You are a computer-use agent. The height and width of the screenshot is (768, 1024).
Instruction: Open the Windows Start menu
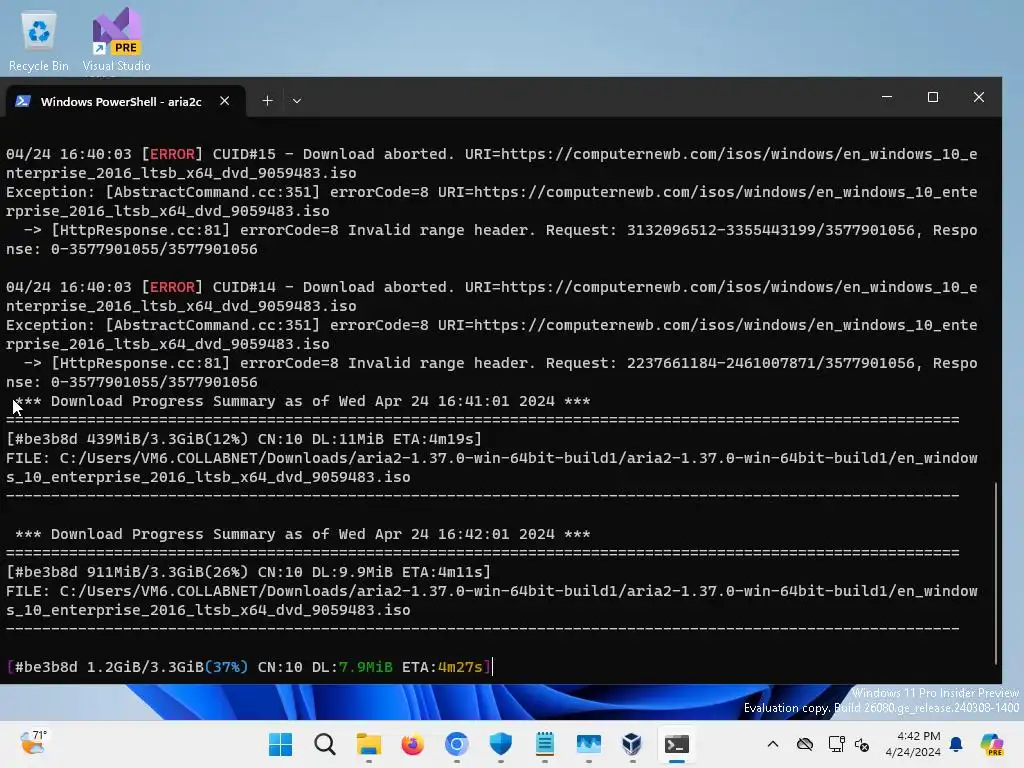click(281, 744)
